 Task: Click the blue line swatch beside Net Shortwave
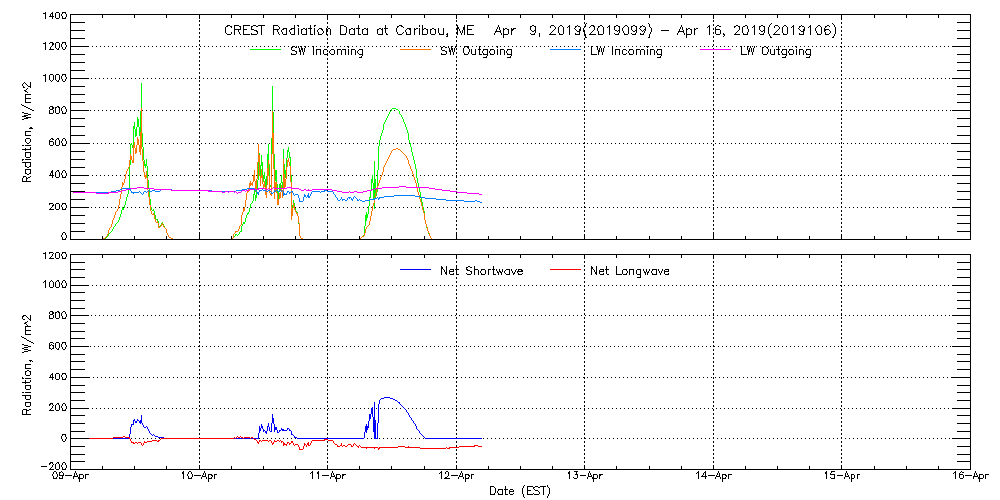click(415, 270)
